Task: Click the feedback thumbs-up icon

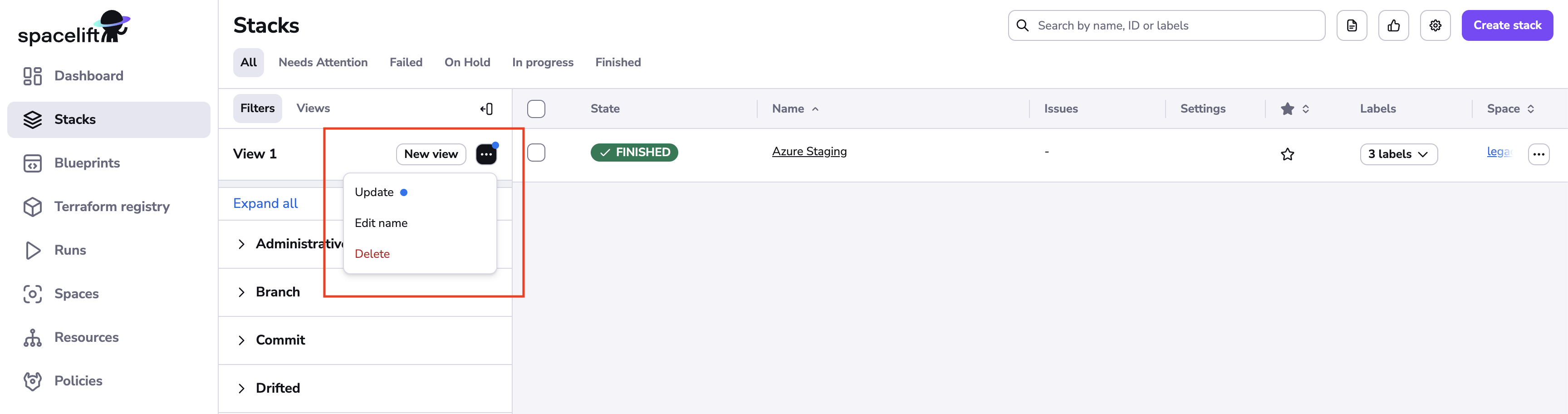Action: coord(1394,25)
